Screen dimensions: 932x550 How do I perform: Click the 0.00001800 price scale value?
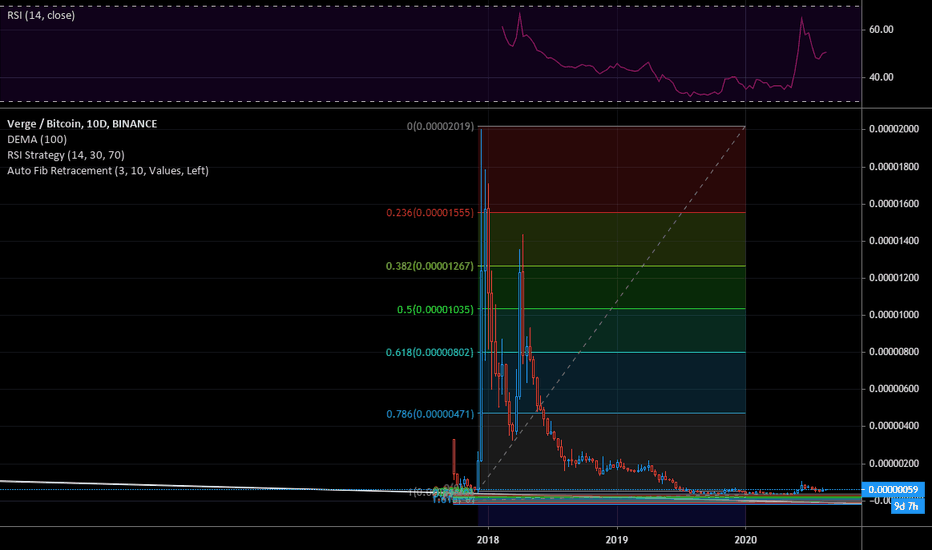[893, 166]
